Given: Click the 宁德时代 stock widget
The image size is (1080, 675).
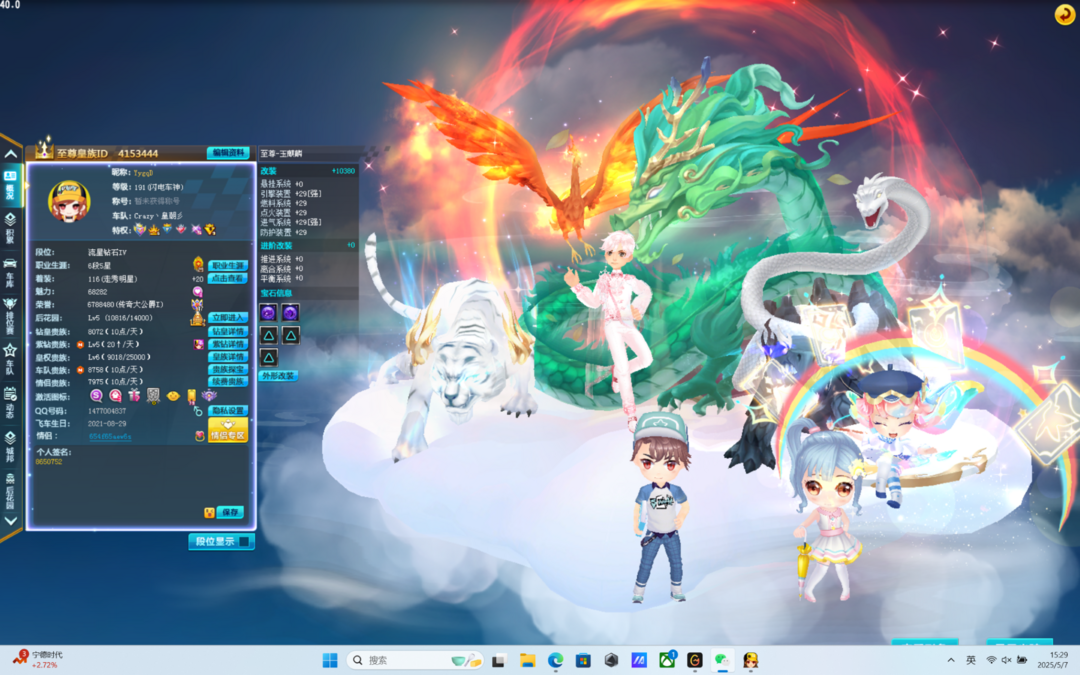Looking at the screenshot, I should click(39, 659).
